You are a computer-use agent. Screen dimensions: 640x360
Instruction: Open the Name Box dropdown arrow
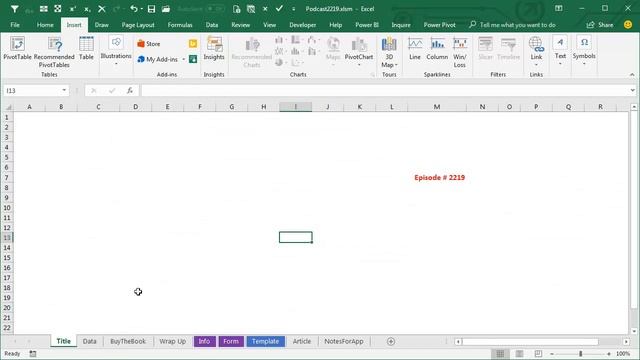tap(64, 90)
